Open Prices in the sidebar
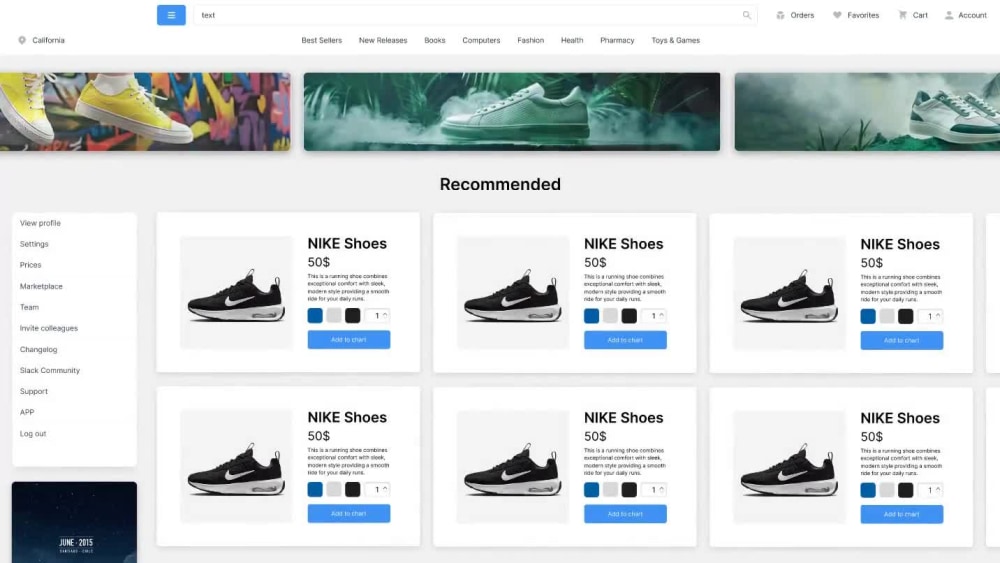Screen dimensions: 1000x563 pos(30,265)
